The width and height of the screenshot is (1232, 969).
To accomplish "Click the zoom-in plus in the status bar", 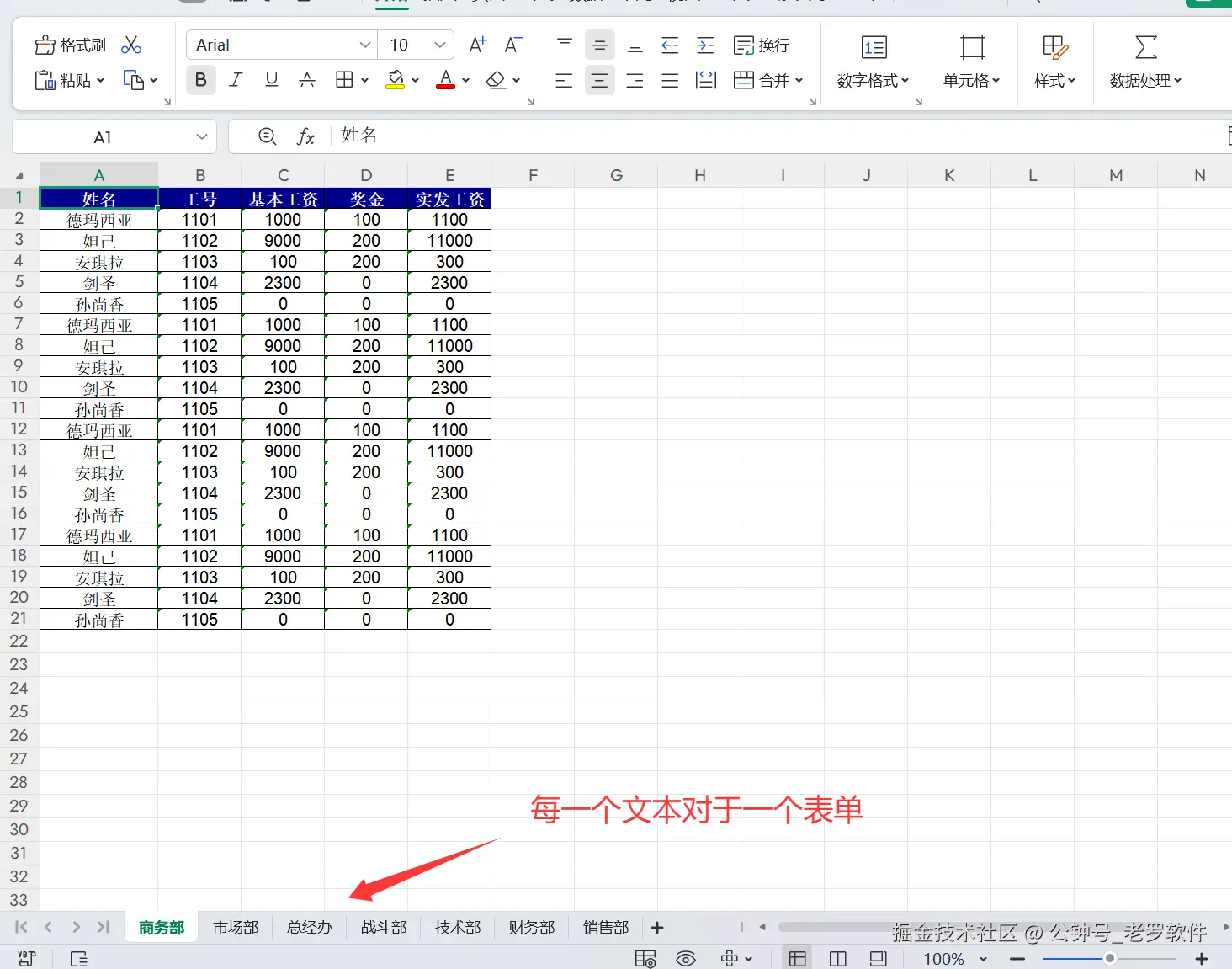I will point(1202,959).
